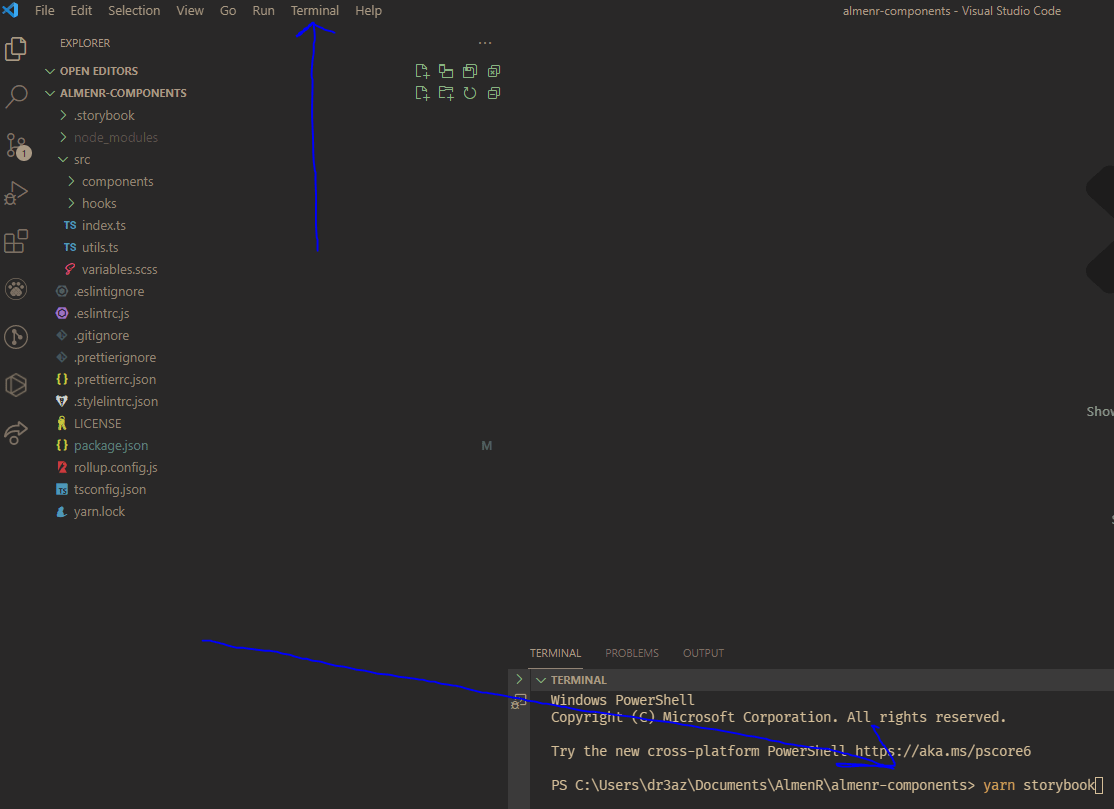Open .prettierignore file

pos(115,357)
